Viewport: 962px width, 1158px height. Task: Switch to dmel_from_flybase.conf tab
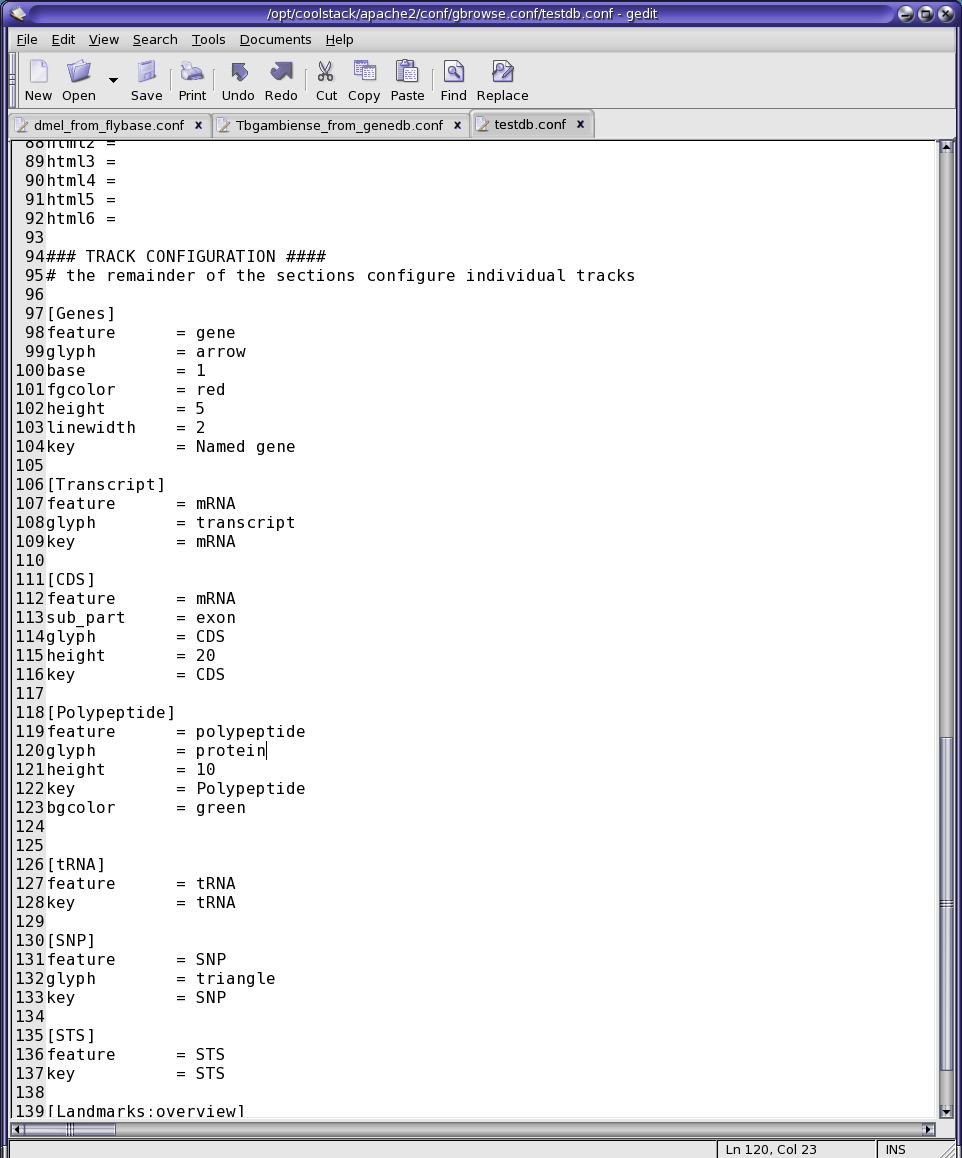pyautogui.click(x=108, y=125)
